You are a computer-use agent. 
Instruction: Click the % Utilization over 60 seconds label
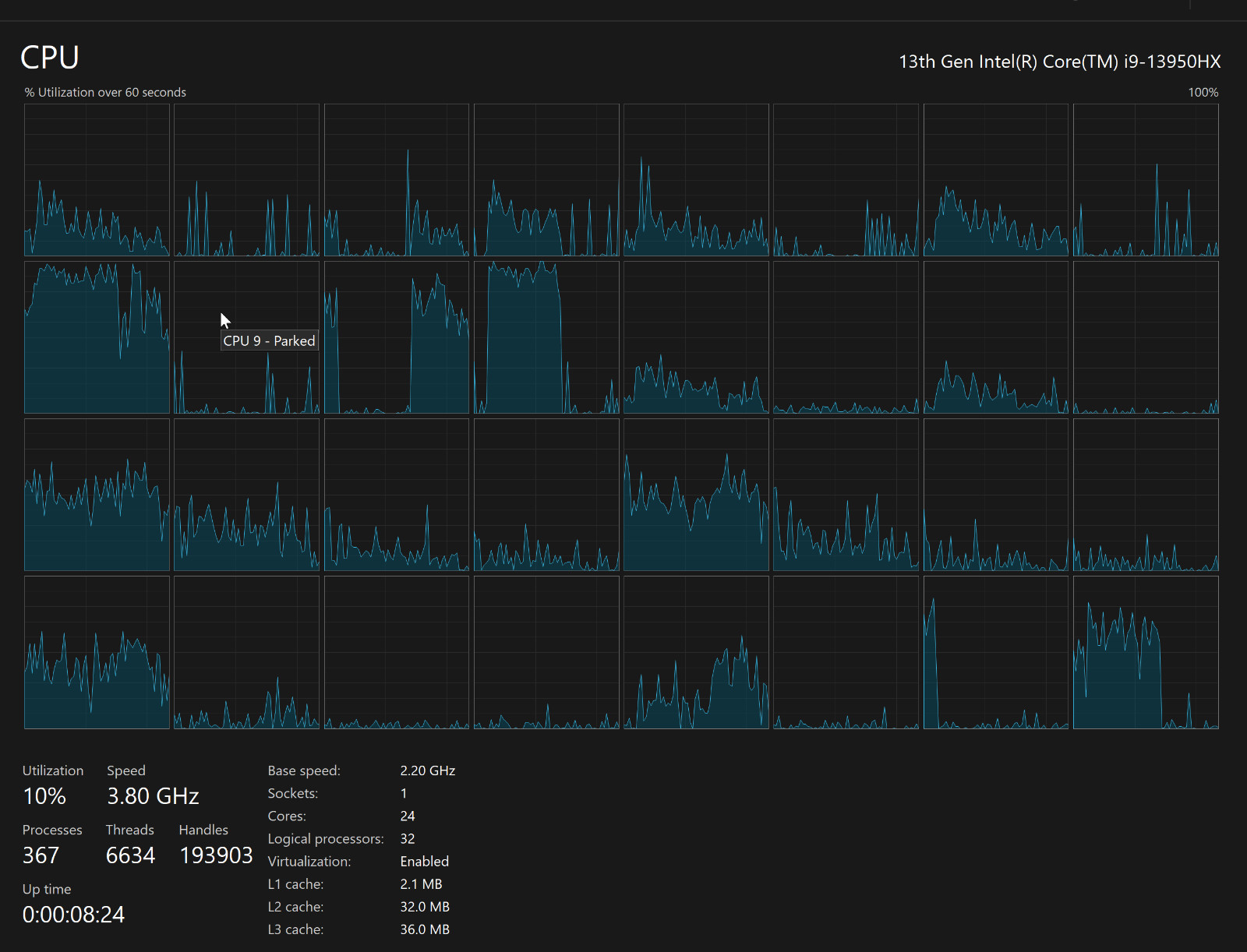coord(105,92)
